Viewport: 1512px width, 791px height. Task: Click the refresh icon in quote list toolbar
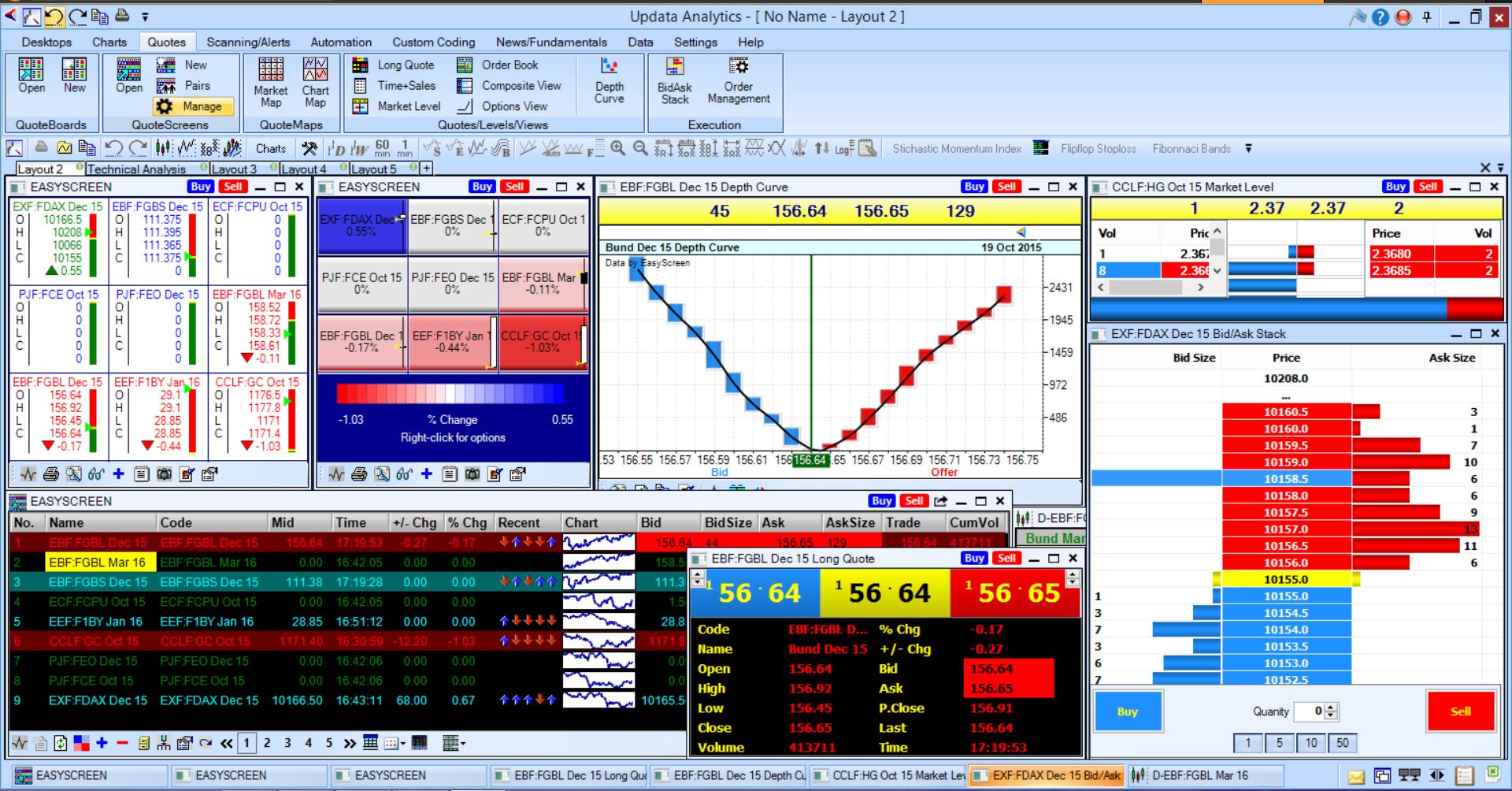61,743
